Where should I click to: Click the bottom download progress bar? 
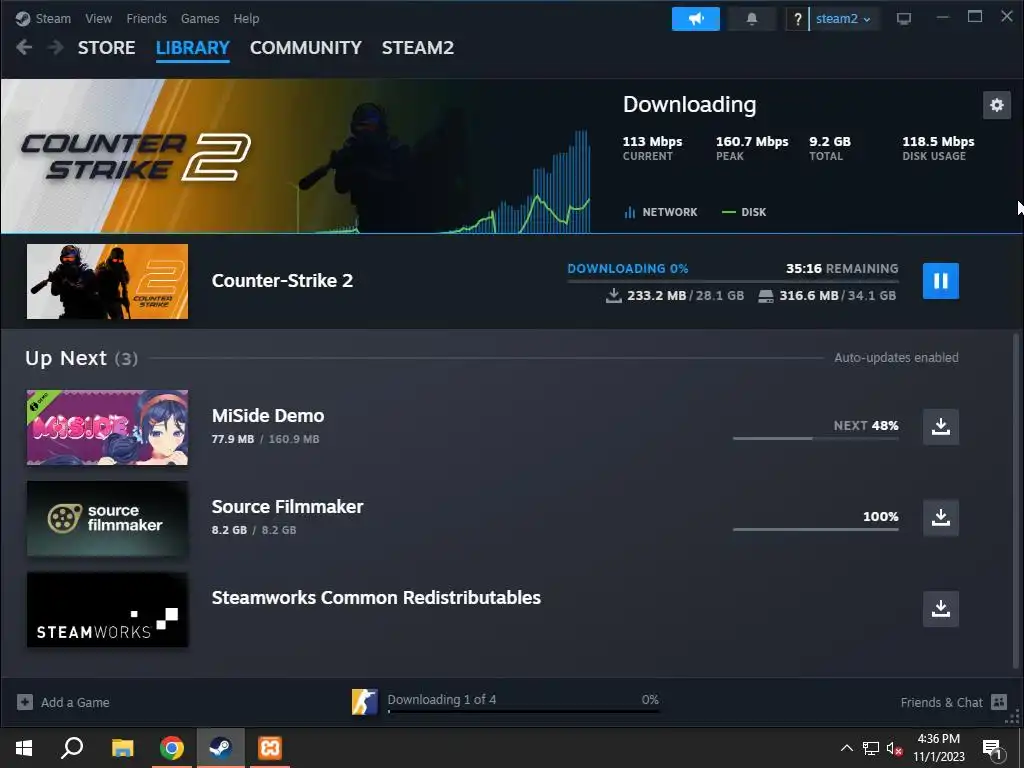tap(523, 711)
